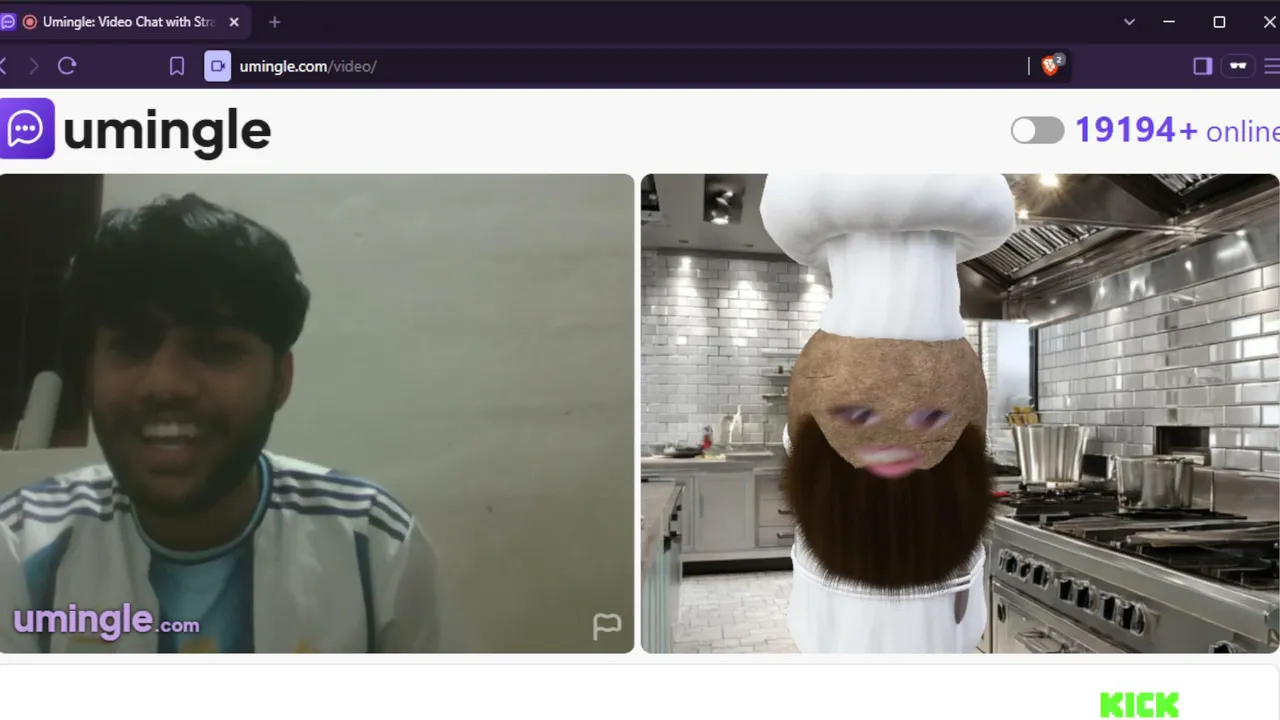Click the private window glasses icon
1280x720 pixels.
click(x=1238, y=66)
